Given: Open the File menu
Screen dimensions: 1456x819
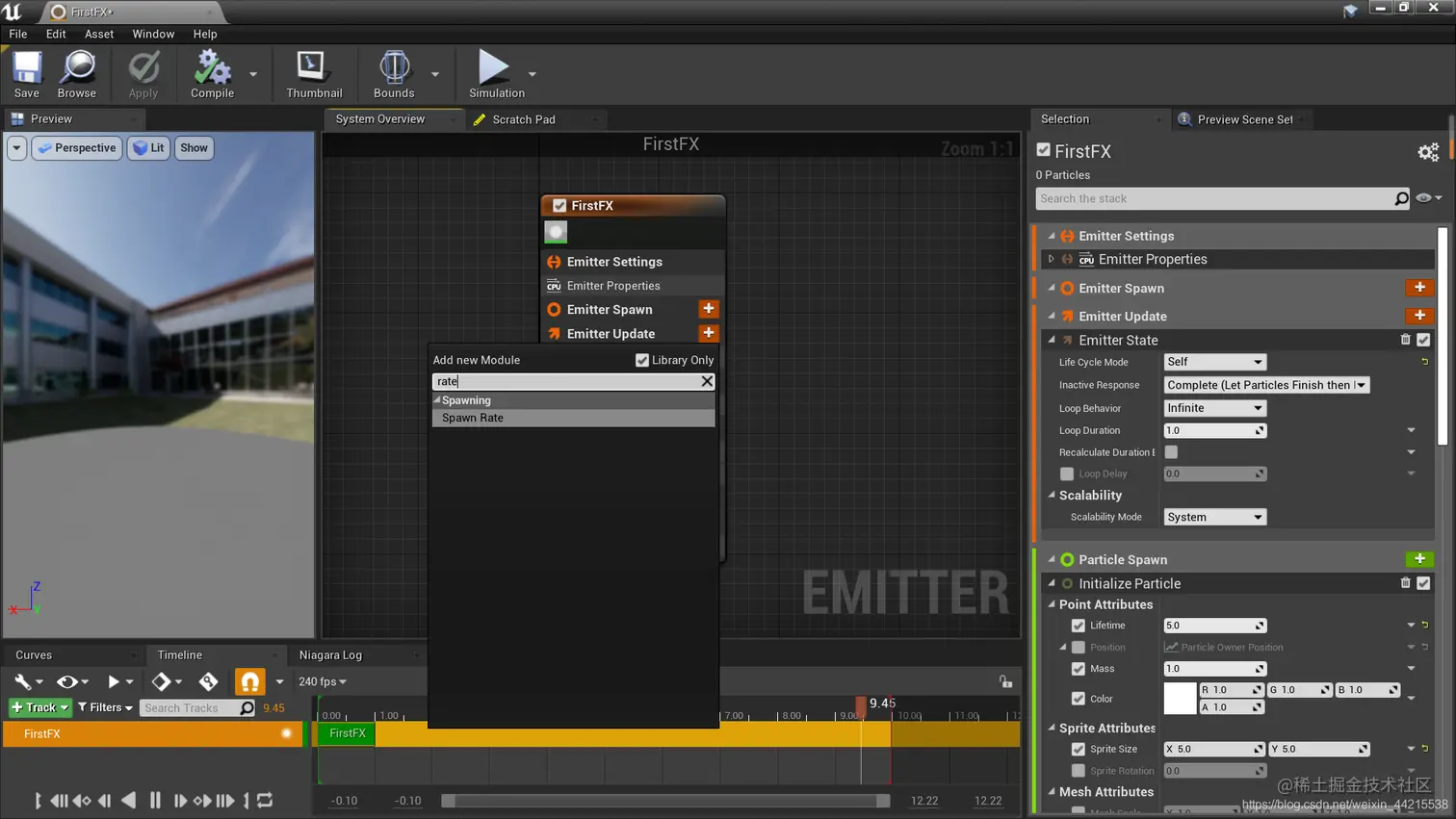Looking at the screenshot, I should point(18,34).
